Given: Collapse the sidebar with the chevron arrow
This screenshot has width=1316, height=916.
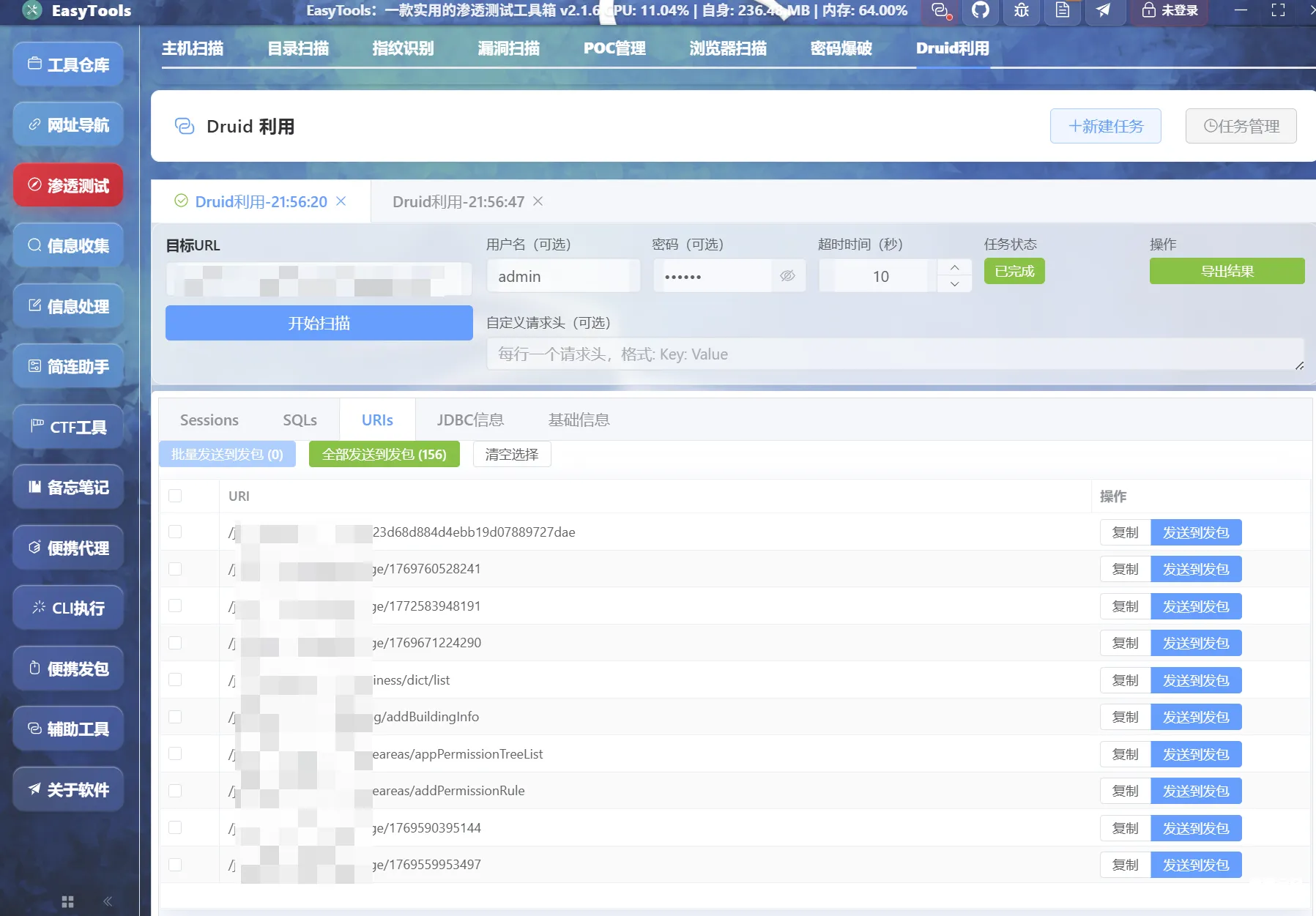Looking at the screenshot, I should 108,901.
